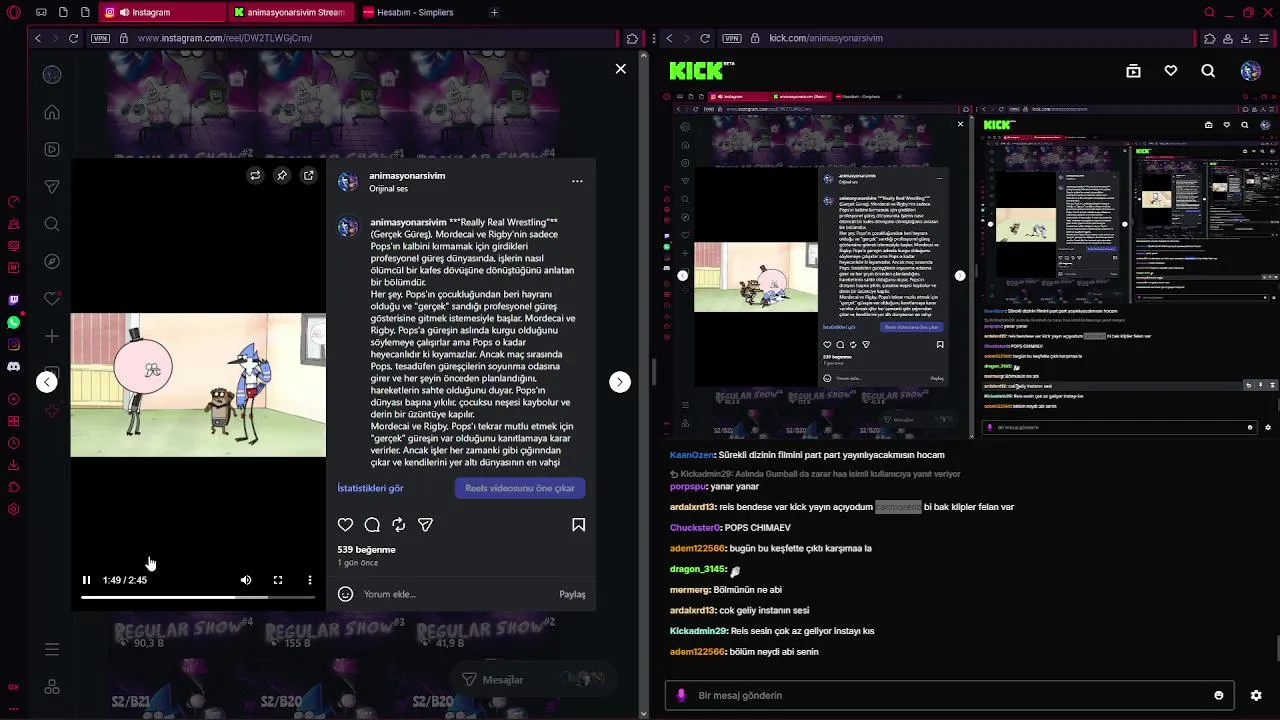Open Kick window easy setup menu
This screenshot has width=1280, height=720.
tap(1263, 38)
